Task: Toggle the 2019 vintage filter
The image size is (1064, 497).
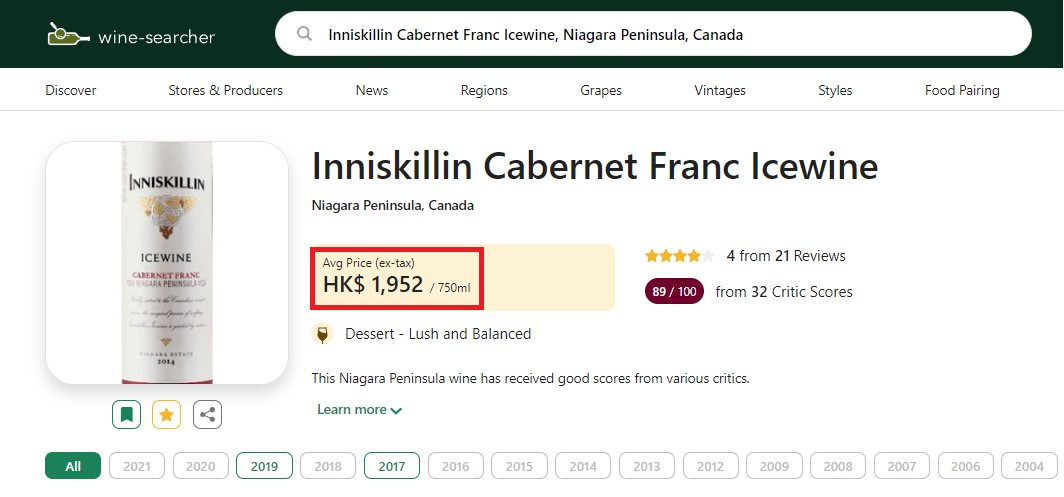Action: [x=264, y=466]
